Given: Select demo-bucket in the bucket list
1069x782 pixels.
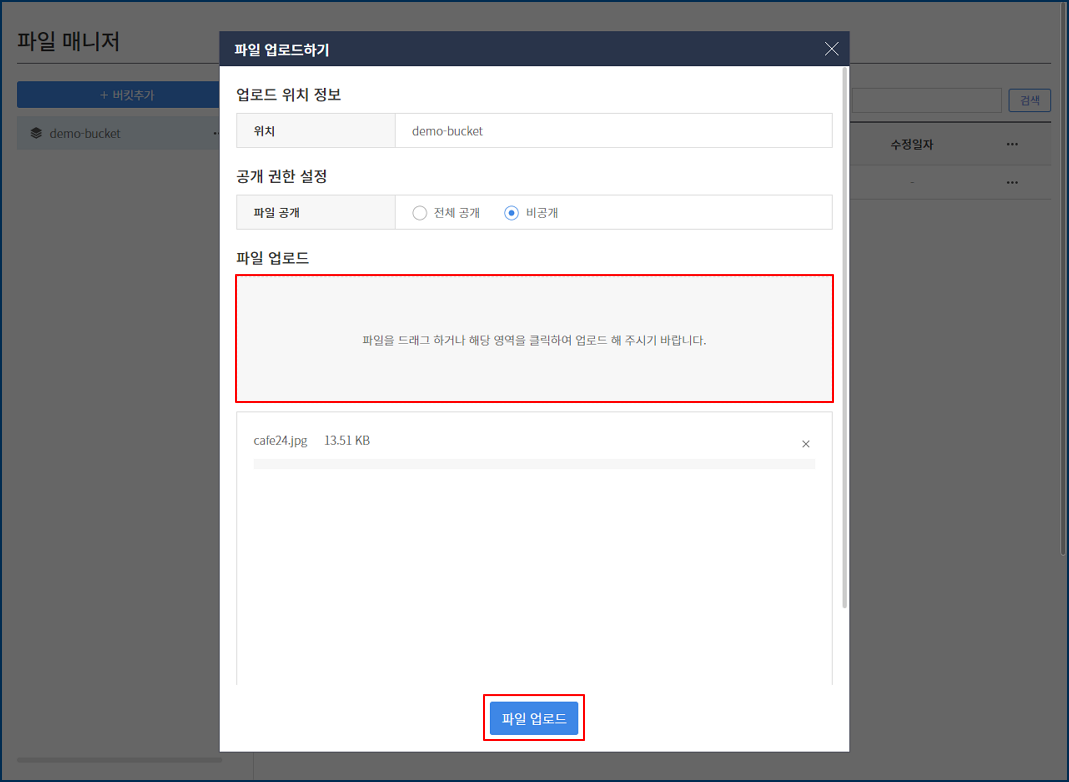Looking at the screenshot, I should tap(85, 133).
